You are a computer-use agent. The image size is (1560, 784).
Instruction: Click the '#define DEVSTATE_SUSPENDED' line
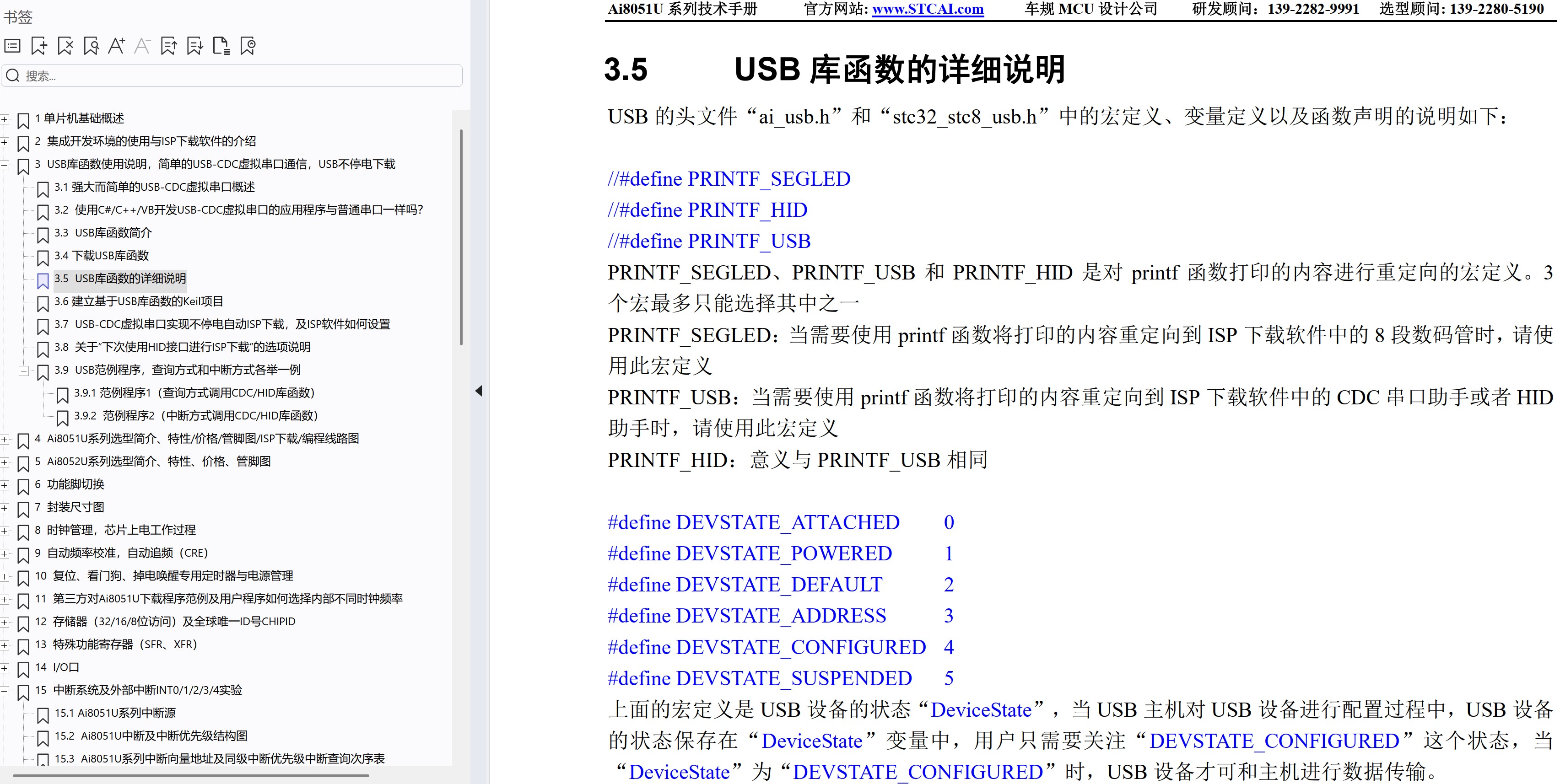click(x=781, y=679)
